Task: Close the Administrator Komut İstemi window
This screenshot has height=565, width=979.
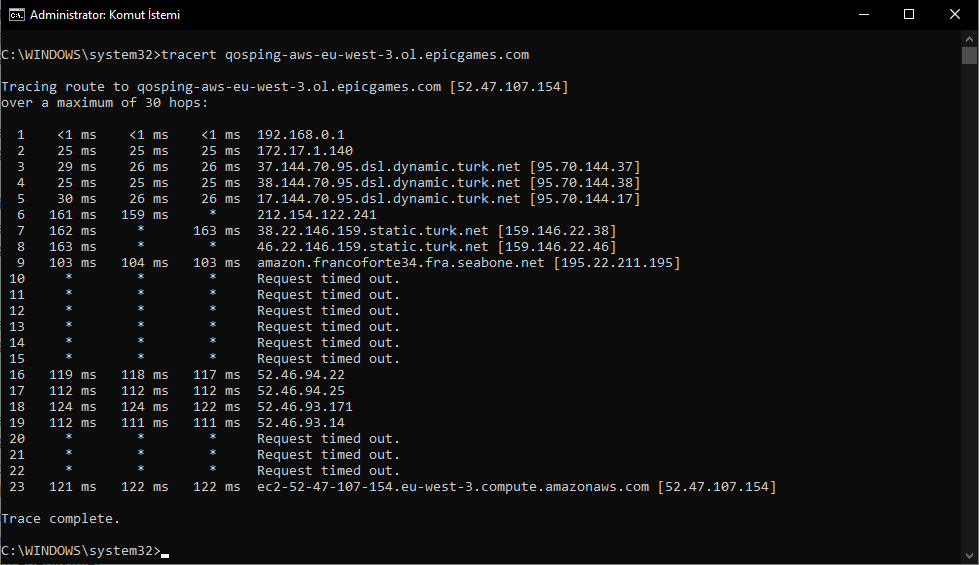Action: pos(955,14)
